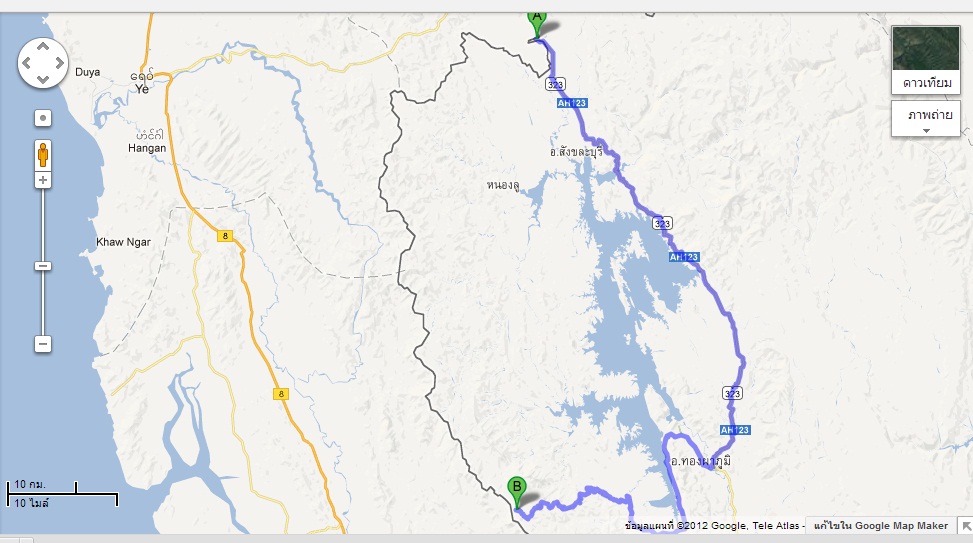973x543 pixels.
Task: Click the 323 highway shield near Sangkhlaburi
Action: 555,84
